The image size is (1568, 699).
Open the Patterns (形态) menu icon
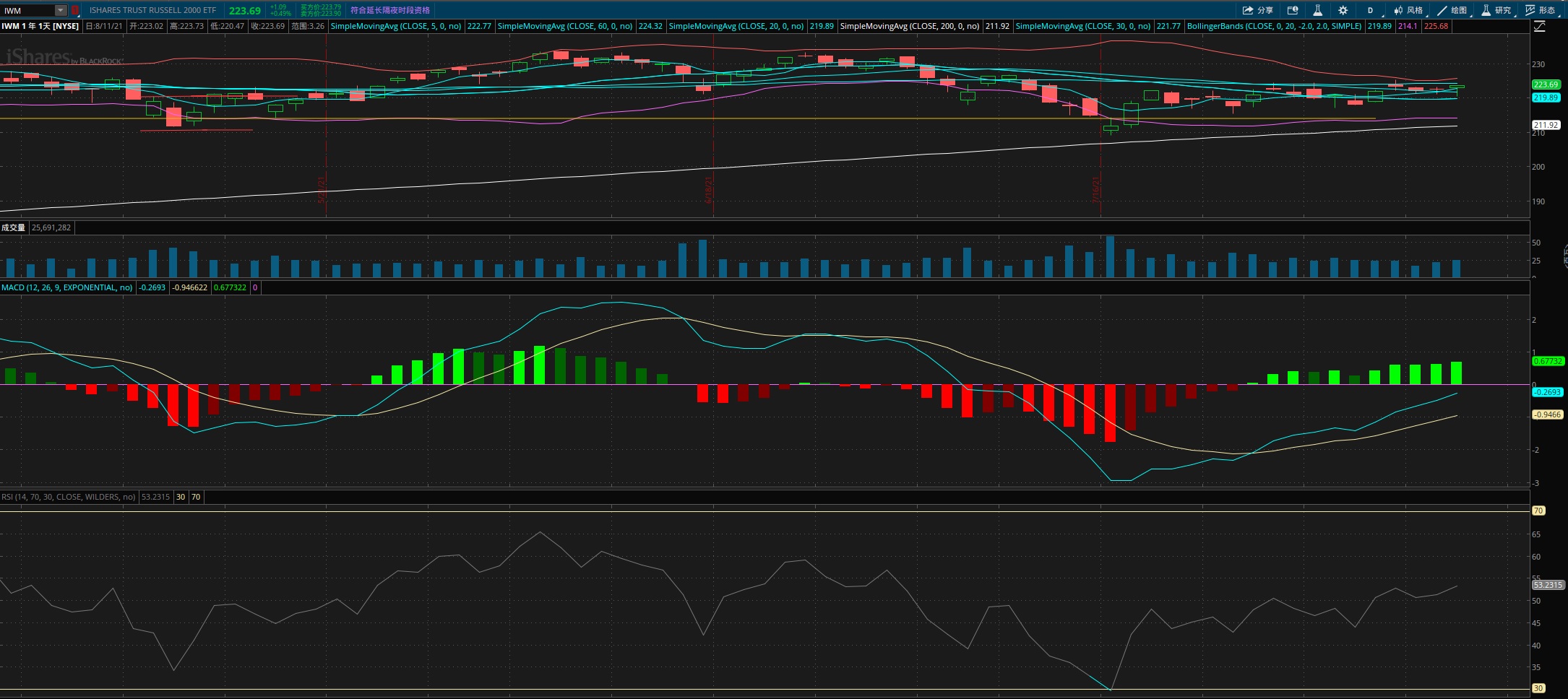click(x=1530, y=10)
